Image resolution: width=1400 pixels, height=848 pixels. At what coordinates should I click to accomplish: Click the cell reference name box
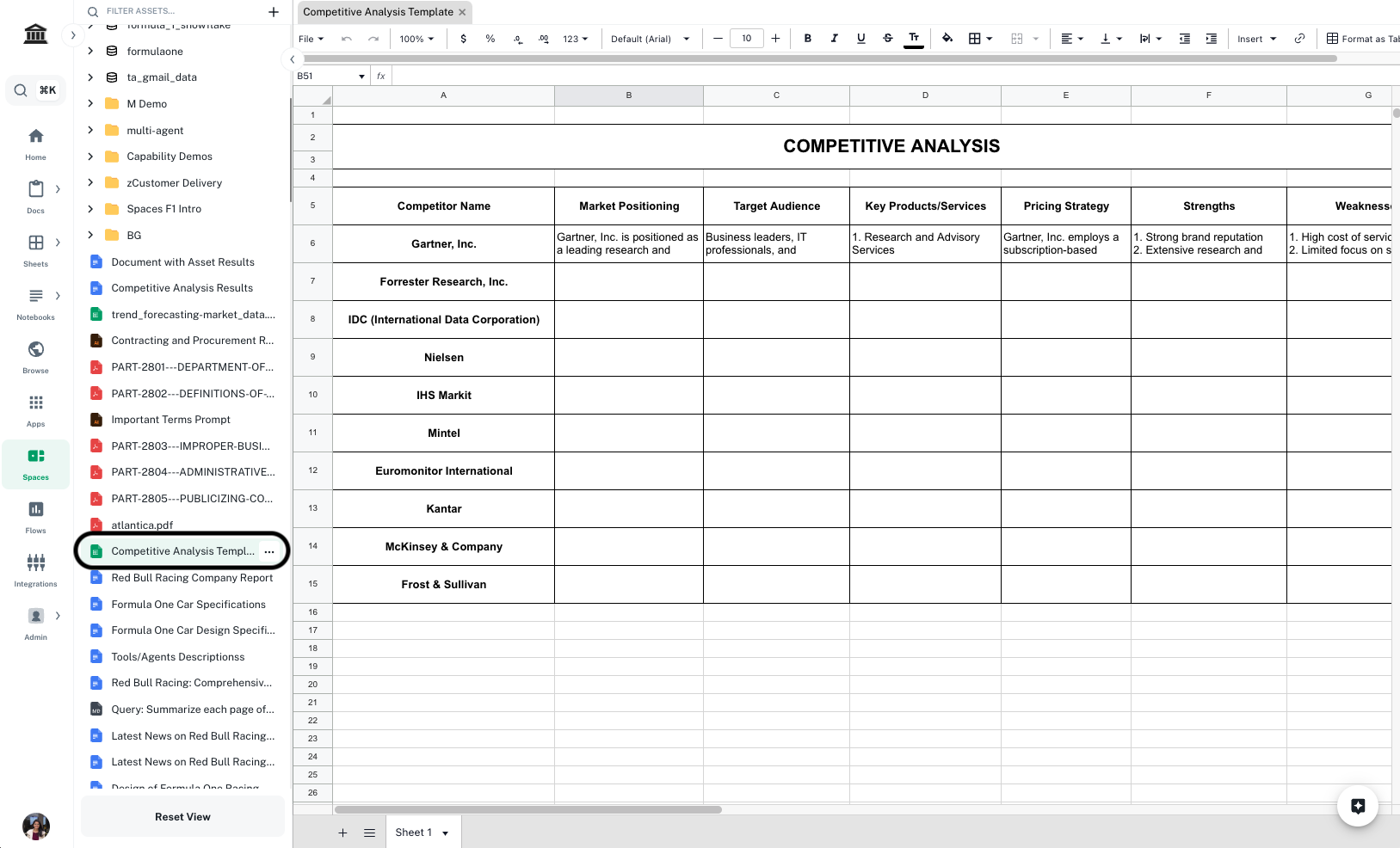point(331,76)
